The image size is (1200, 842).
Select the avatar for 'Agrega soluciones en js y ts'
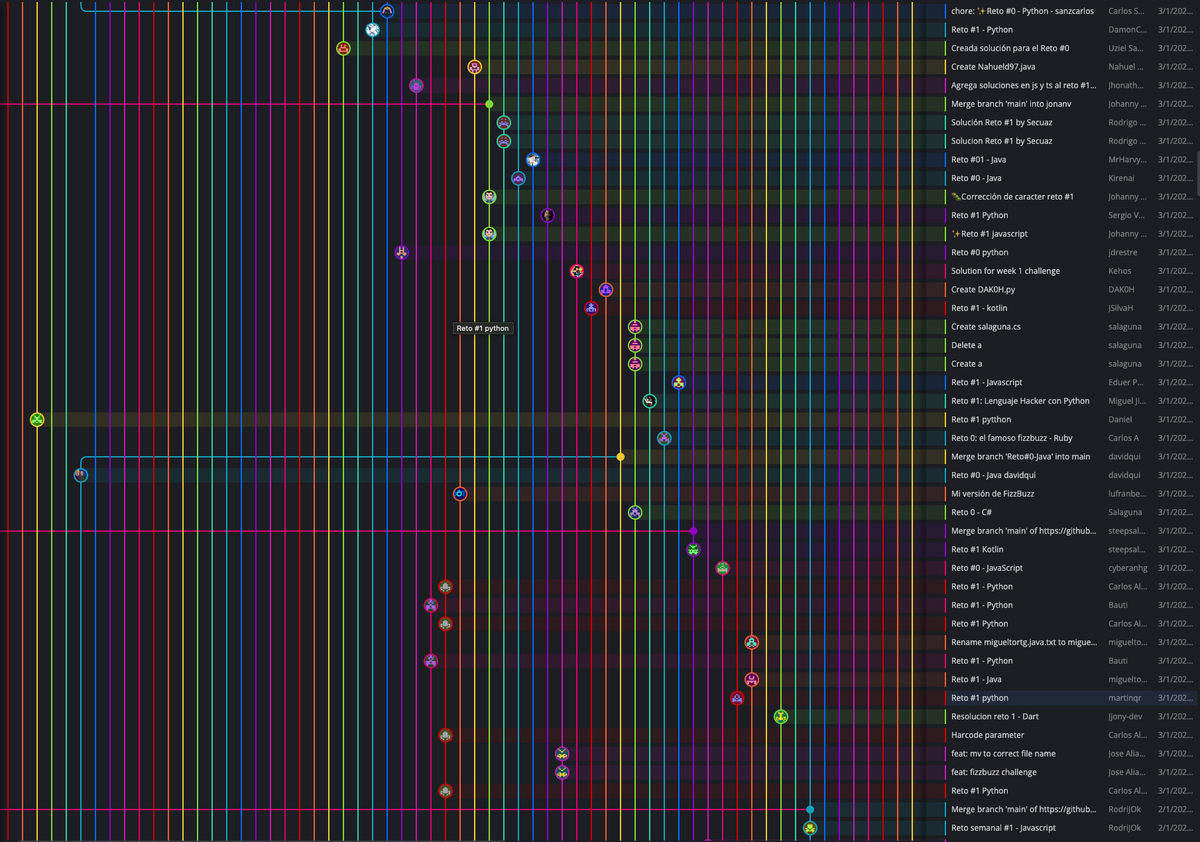[416, 85]
